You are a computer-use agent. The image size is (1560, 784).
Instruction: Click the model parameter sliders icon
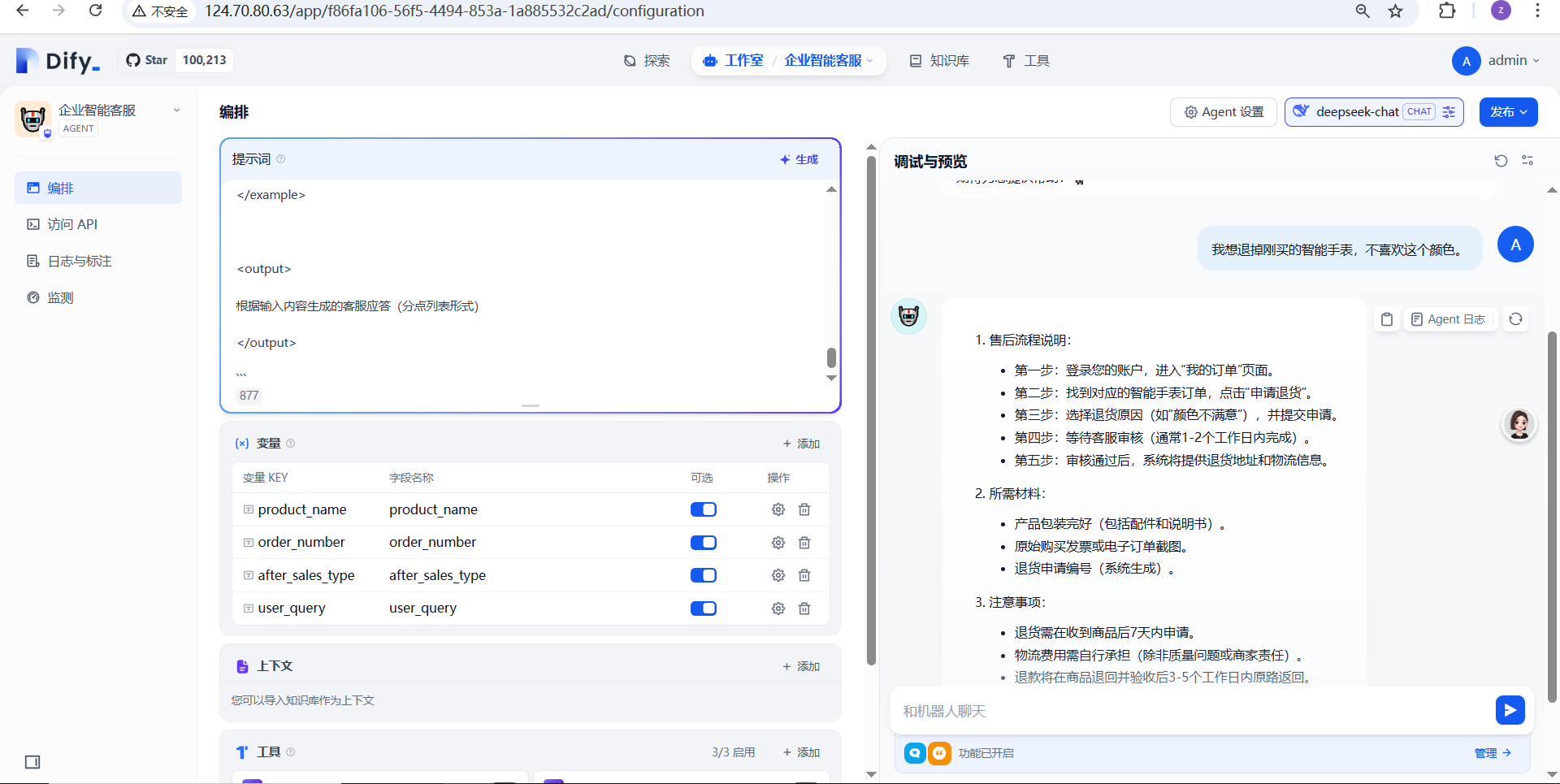tap(1449, 112)
